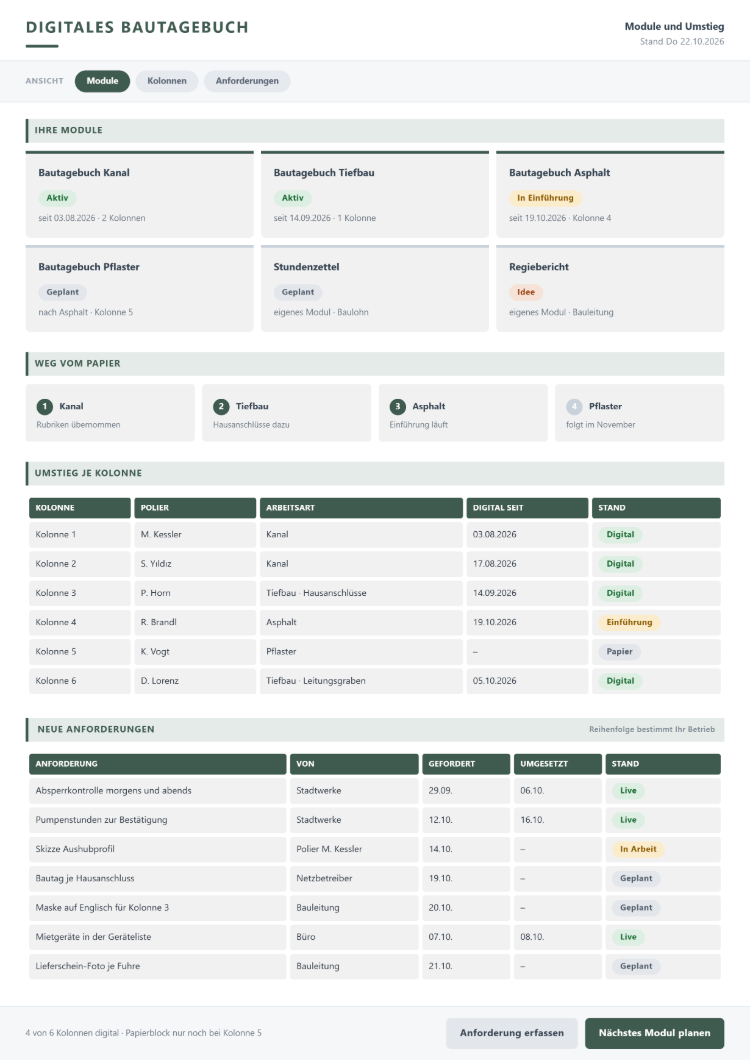Image resolution: width=750 pixels, height=1060 pixels.
Task: Click the In Arbeit status badge
Action: click(638, 849)
